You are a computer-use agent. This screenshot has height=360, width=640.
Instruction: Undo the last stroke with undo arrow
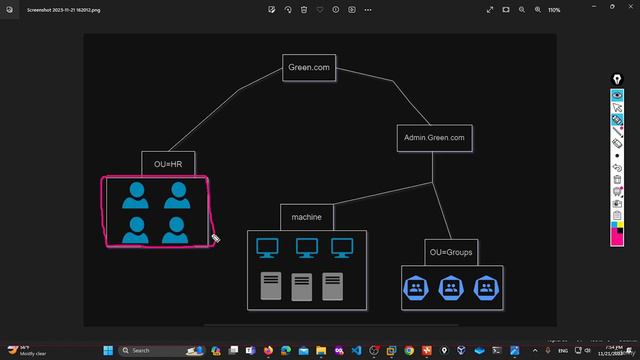point(617,168)
